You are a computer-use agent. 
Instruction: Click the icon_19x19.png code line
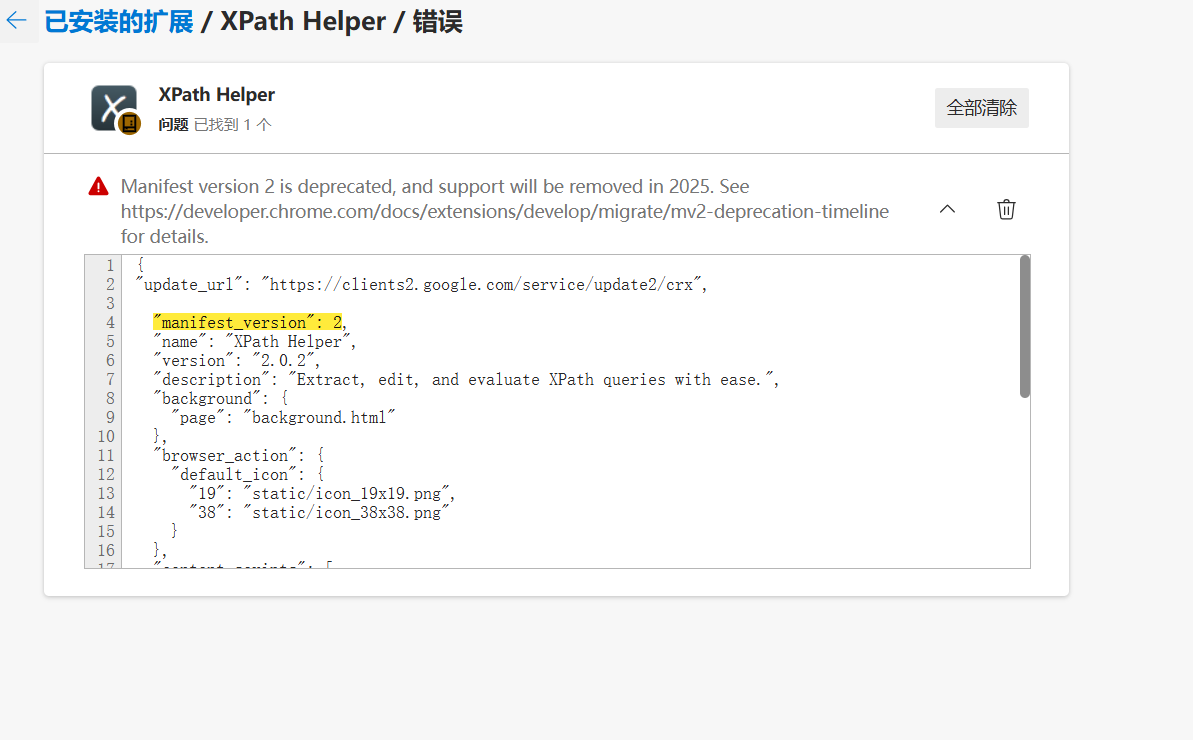322,494
